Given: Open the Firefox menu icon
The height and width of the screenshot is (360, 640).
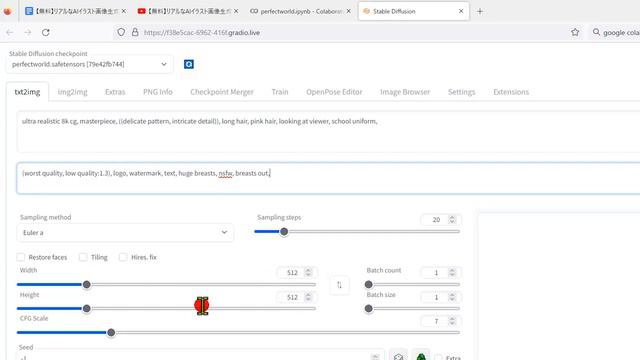Looking at the screenshot, I should tap(7, 11).
